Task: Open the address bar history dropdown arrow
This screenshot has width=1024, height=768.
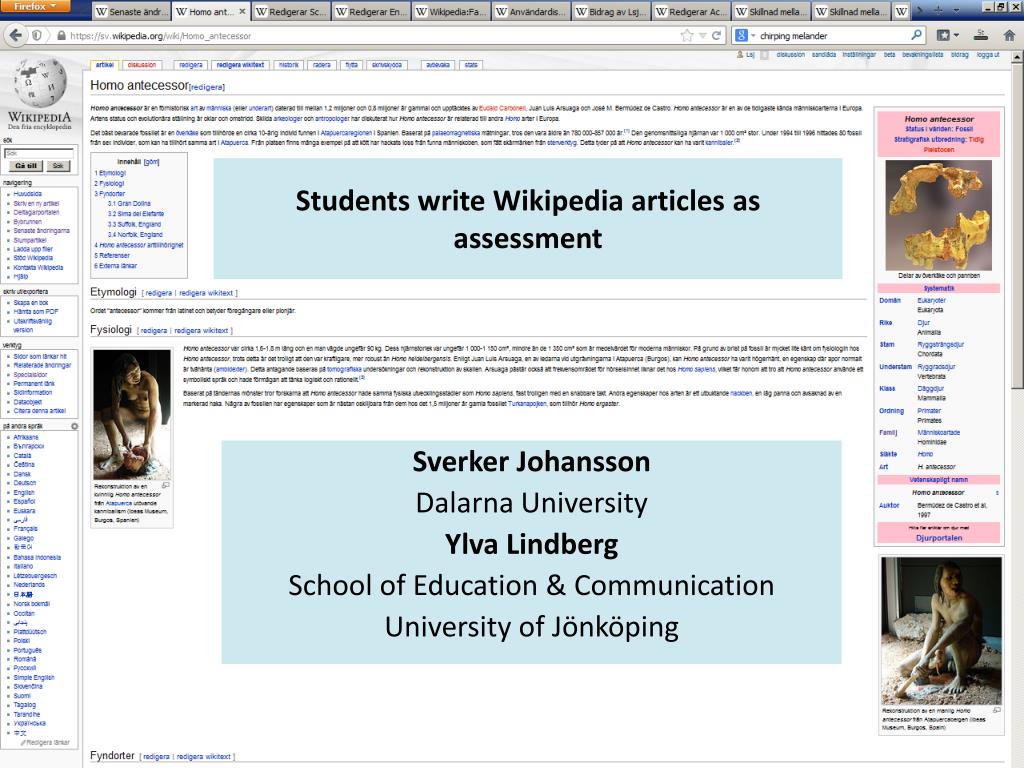Action: point(703,36)
